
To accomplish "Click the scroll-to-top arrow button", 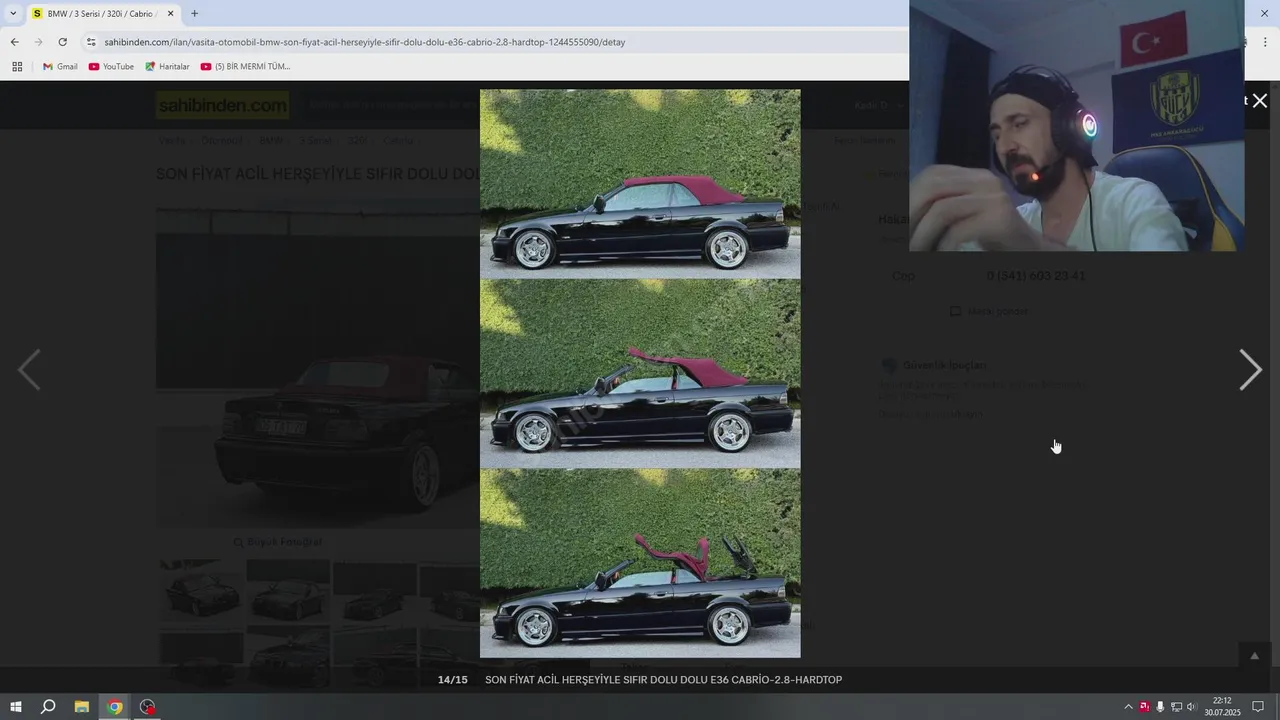I will 1255,656.
